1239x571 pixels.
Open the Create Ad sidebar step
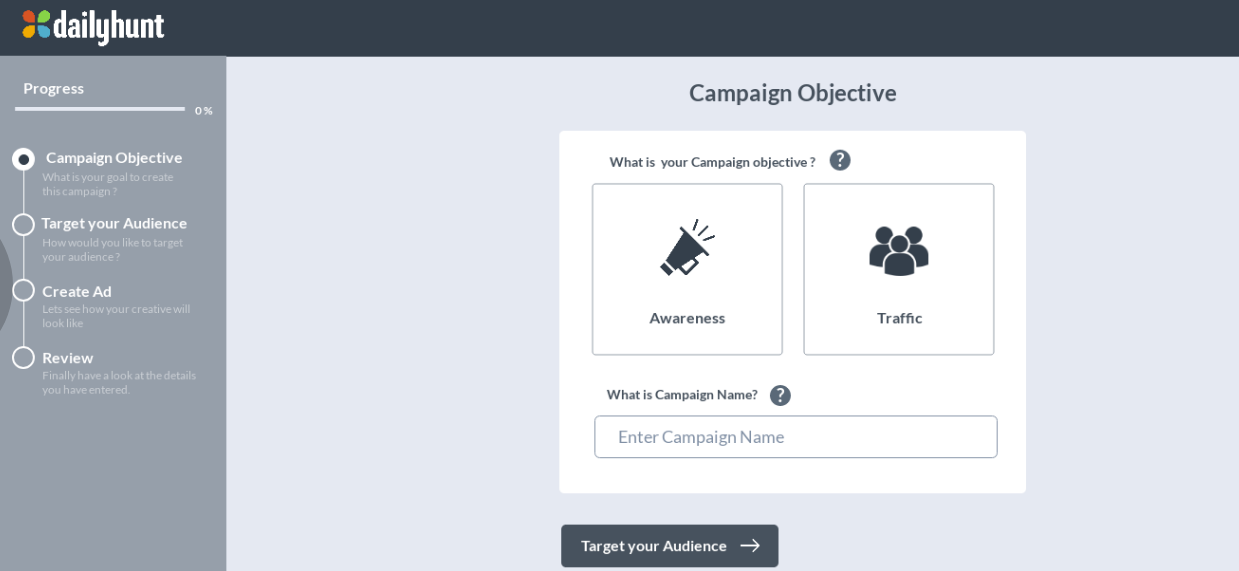point(77,291)
